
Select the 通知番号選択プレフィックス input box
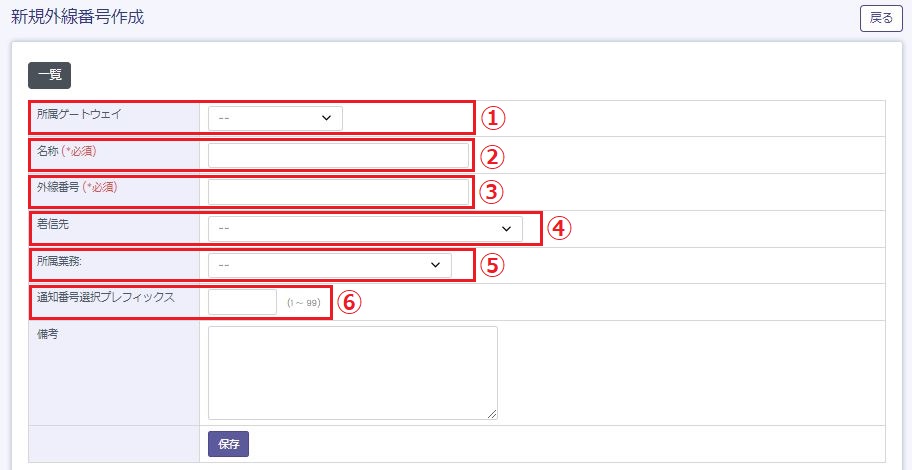(x=242, y=302)
